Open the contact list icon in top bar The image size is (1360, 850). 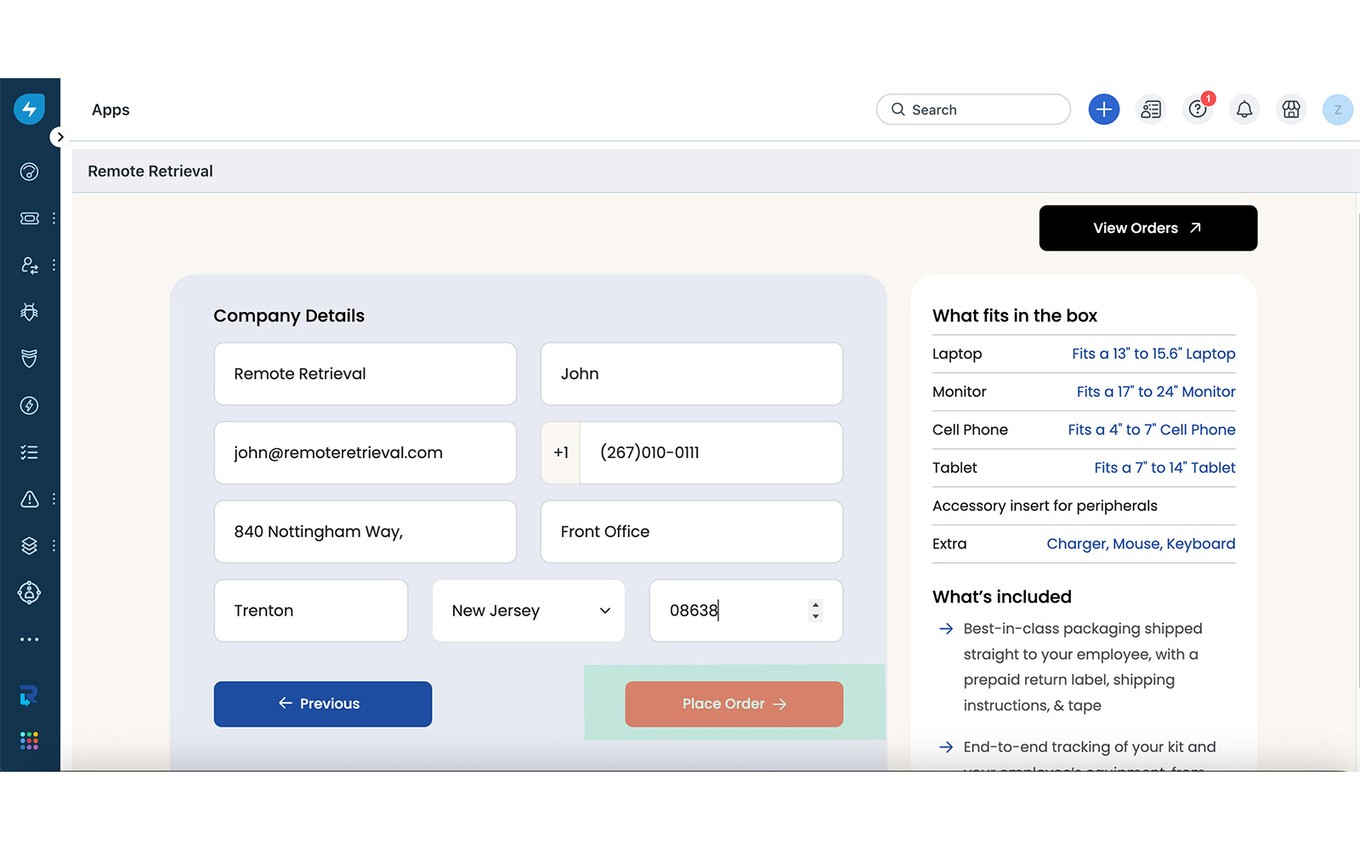click(x=1151, y=109)
